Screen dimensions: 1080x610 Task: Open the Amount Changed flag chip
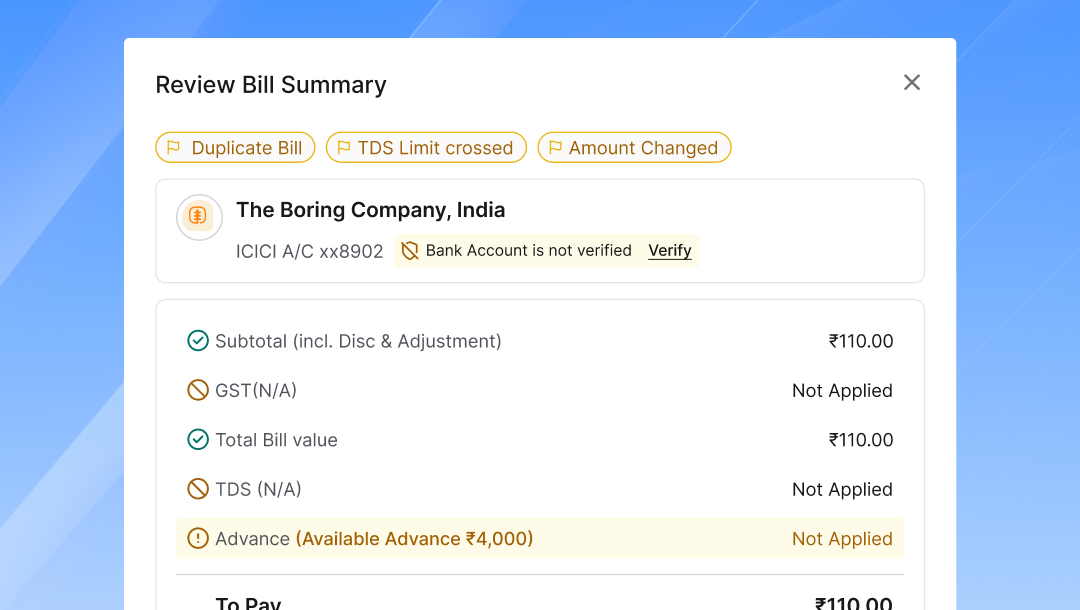(x=634, y=147)
